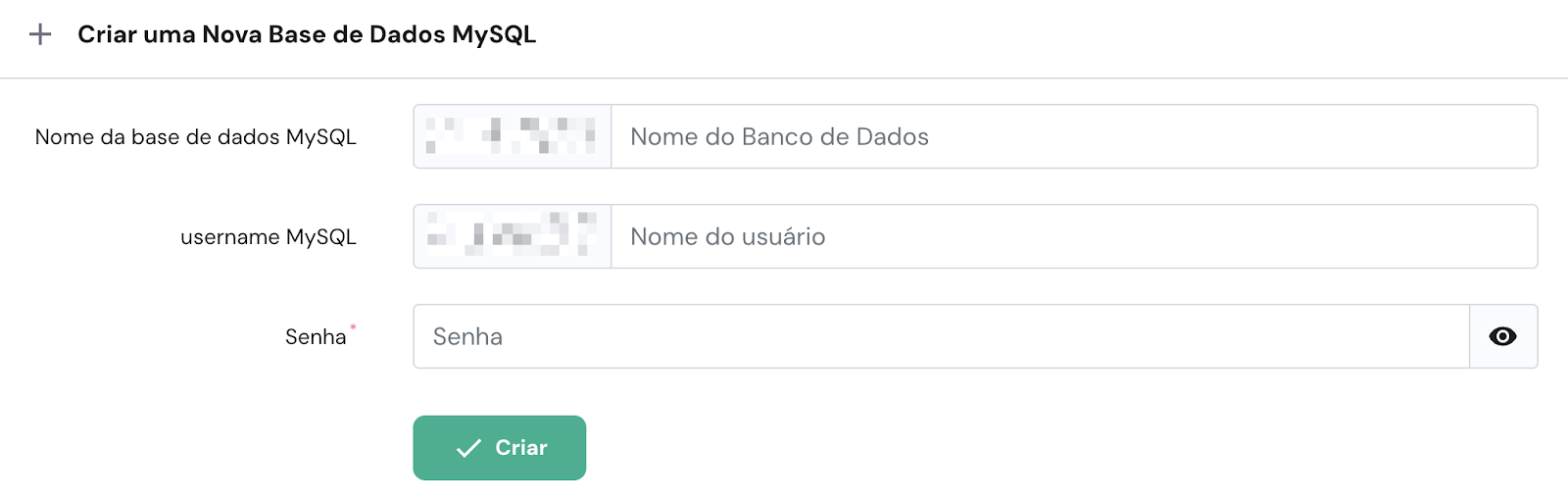Click the divider line under the heading
Viewport: 1568px width, 499px height.
784,78
